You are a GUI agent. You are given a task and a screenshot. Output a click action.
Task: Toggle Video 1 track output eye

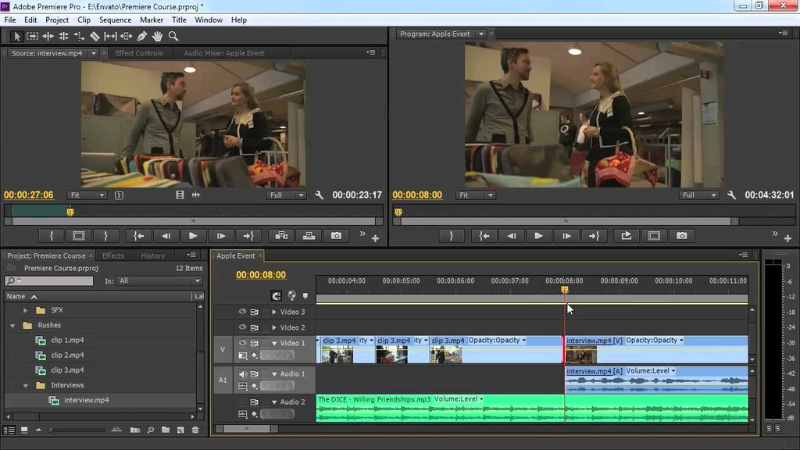point(242,341)
